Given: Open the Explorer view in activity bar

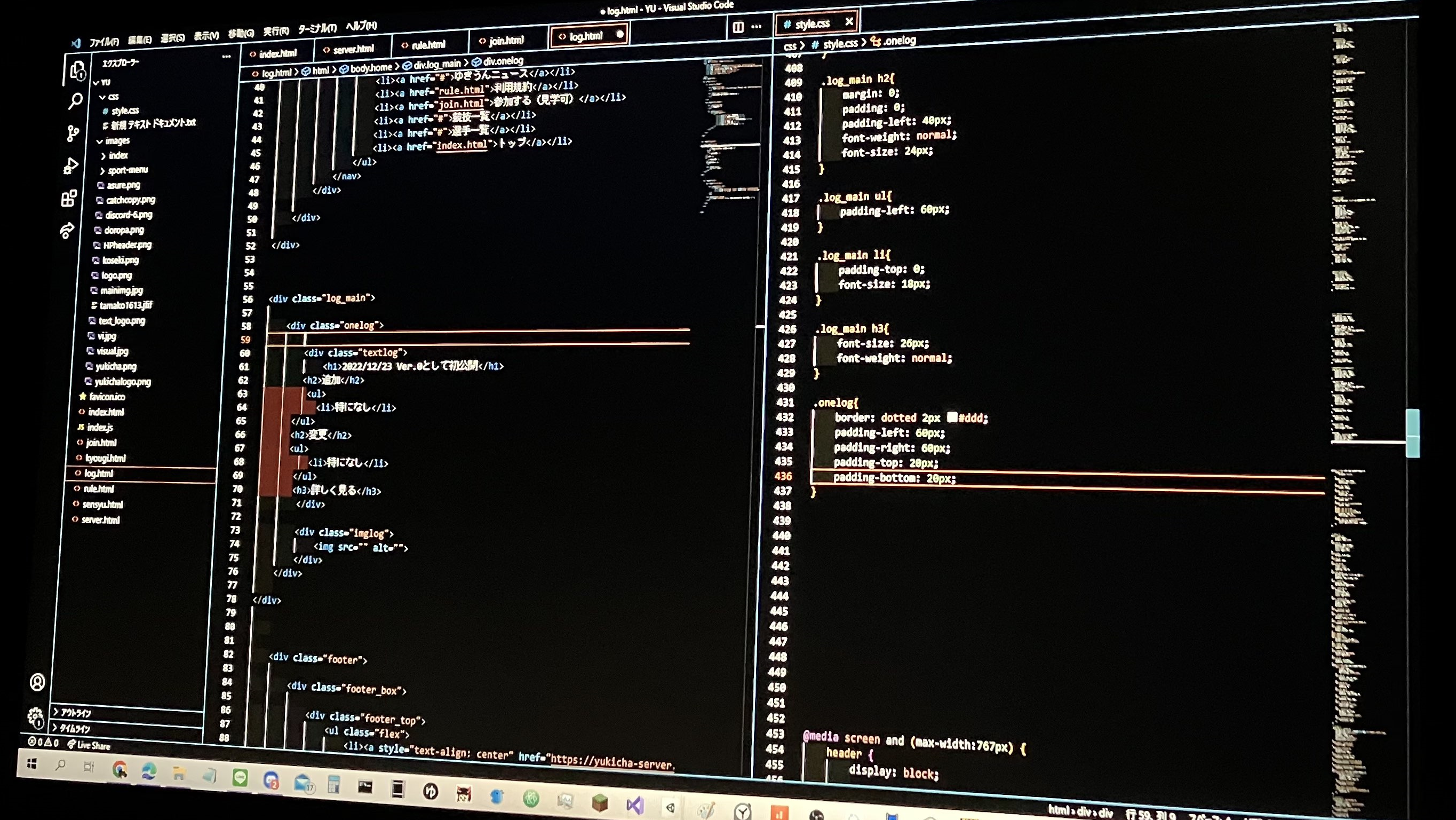Looking at the screenshot, I should pyautogui.click(x=77, y=70).
